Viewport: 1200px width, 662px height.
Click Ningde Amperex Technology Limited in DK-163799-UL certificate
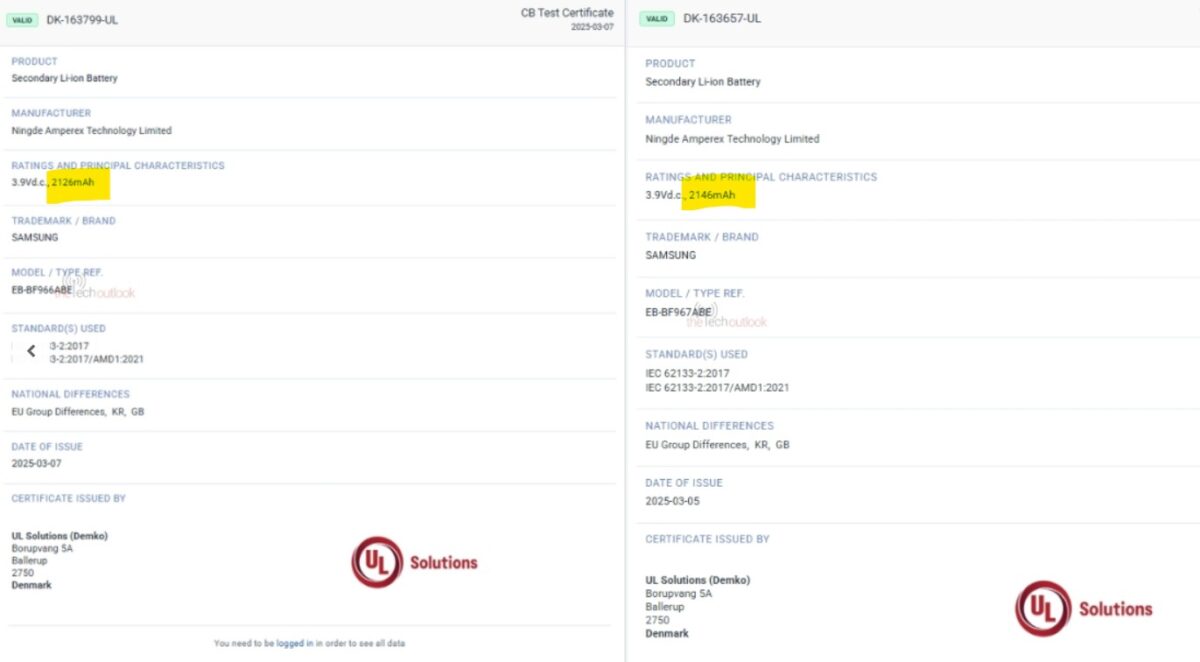[91, 131]
